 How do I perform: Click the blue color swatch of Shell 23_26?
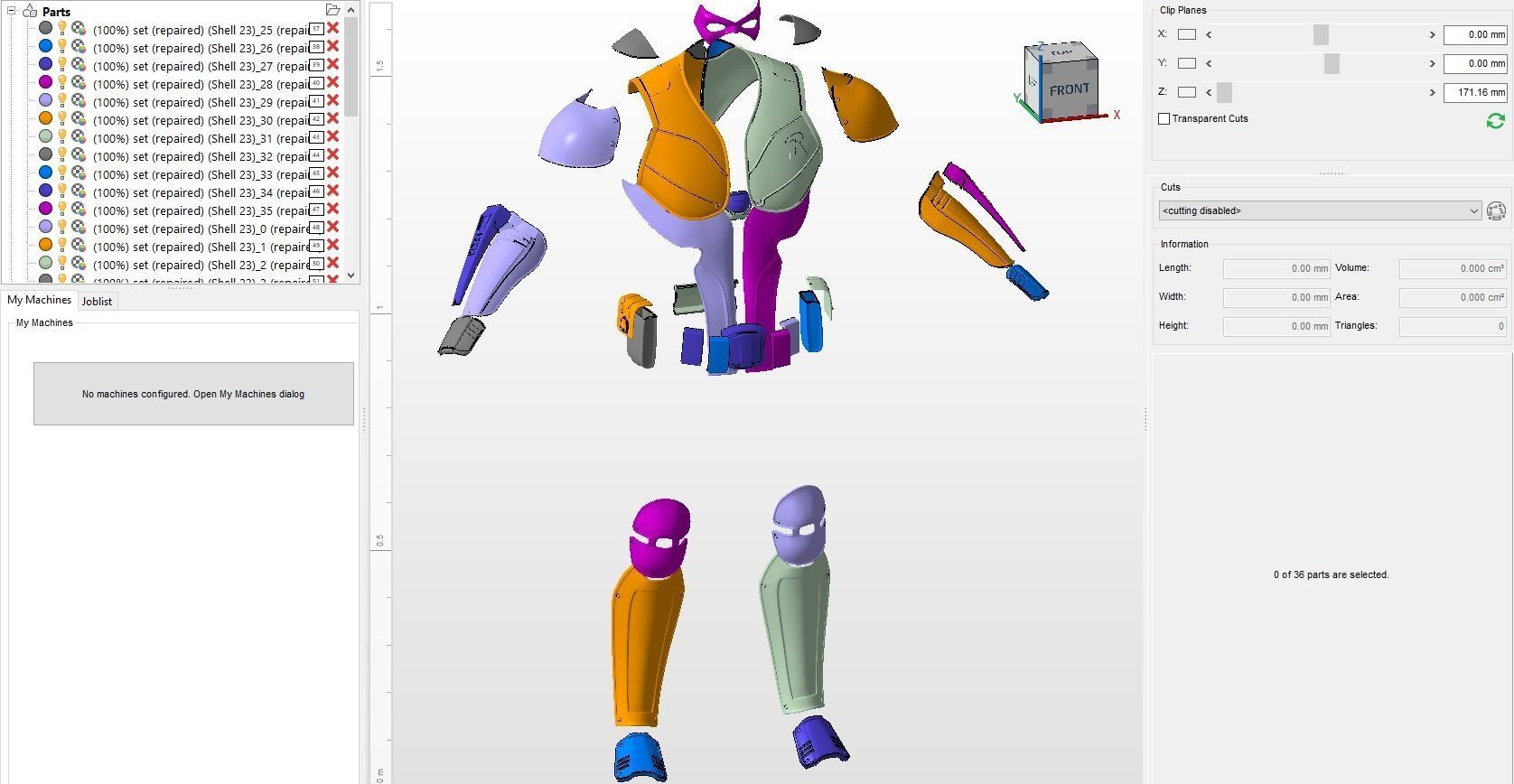(x=45, y=47)
